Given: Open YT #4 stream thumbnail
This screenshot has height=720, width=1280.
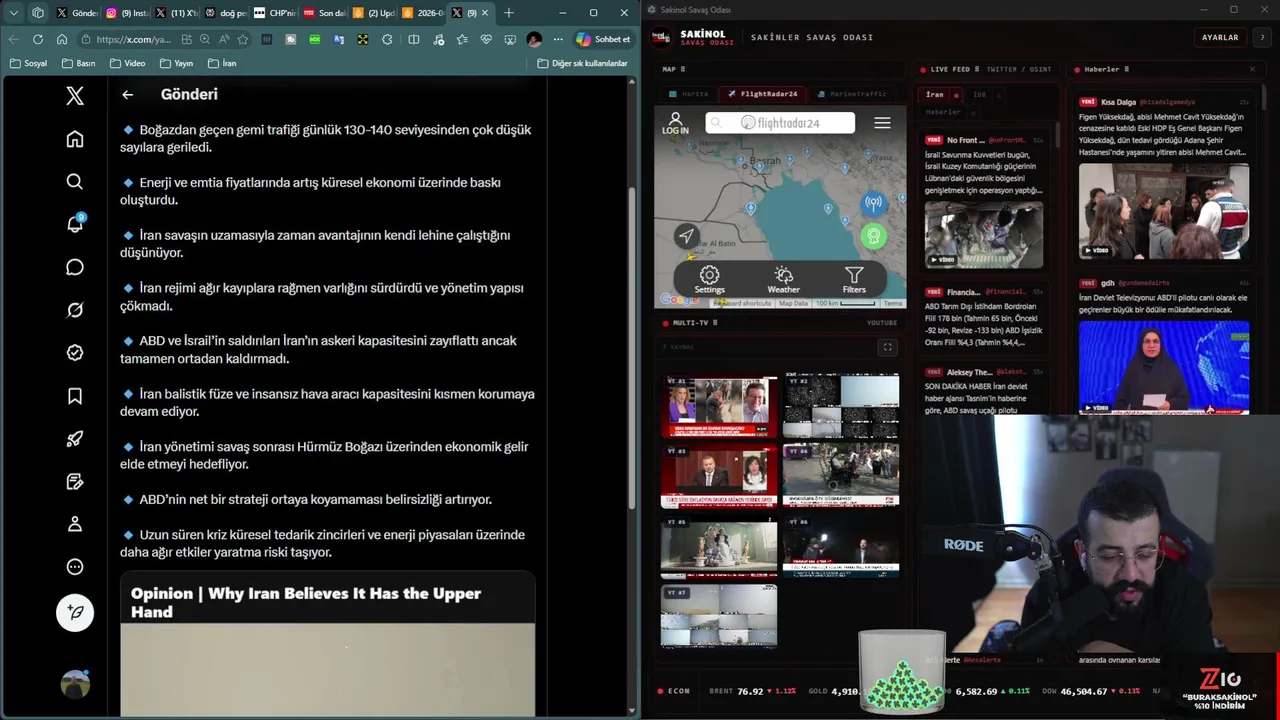Looking at the screenshot, I should click(841, 476).
